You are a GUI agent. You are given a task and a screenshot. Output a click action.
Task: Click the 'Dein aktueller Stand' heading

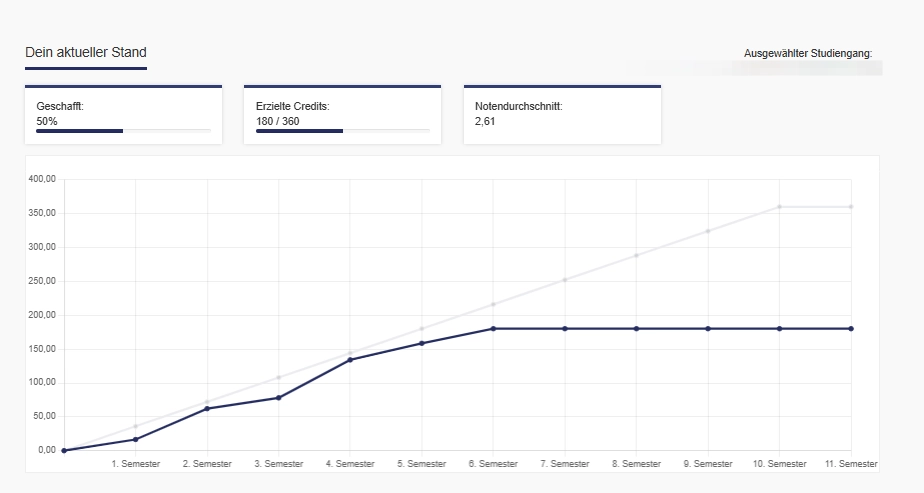(x=85, y=52)
